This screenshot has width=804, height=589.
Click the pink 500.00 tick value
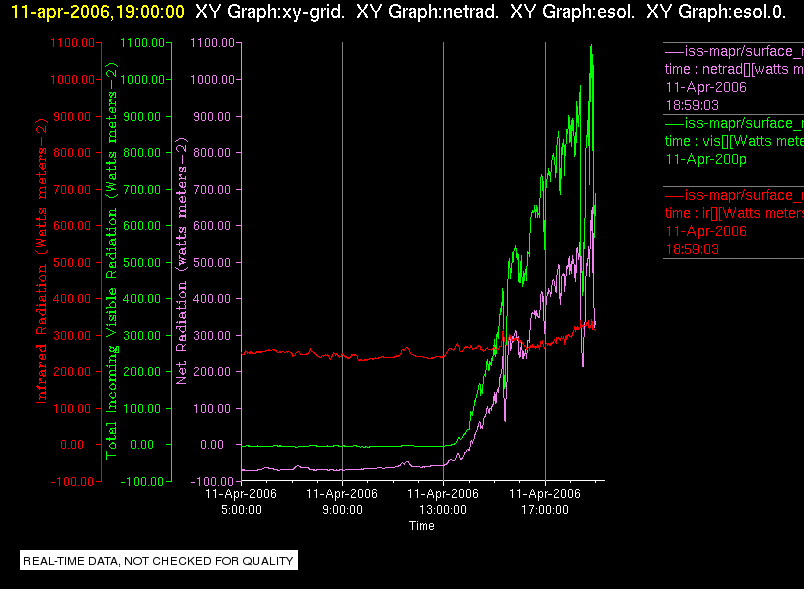pyautogui.click(x=212, y=263)
